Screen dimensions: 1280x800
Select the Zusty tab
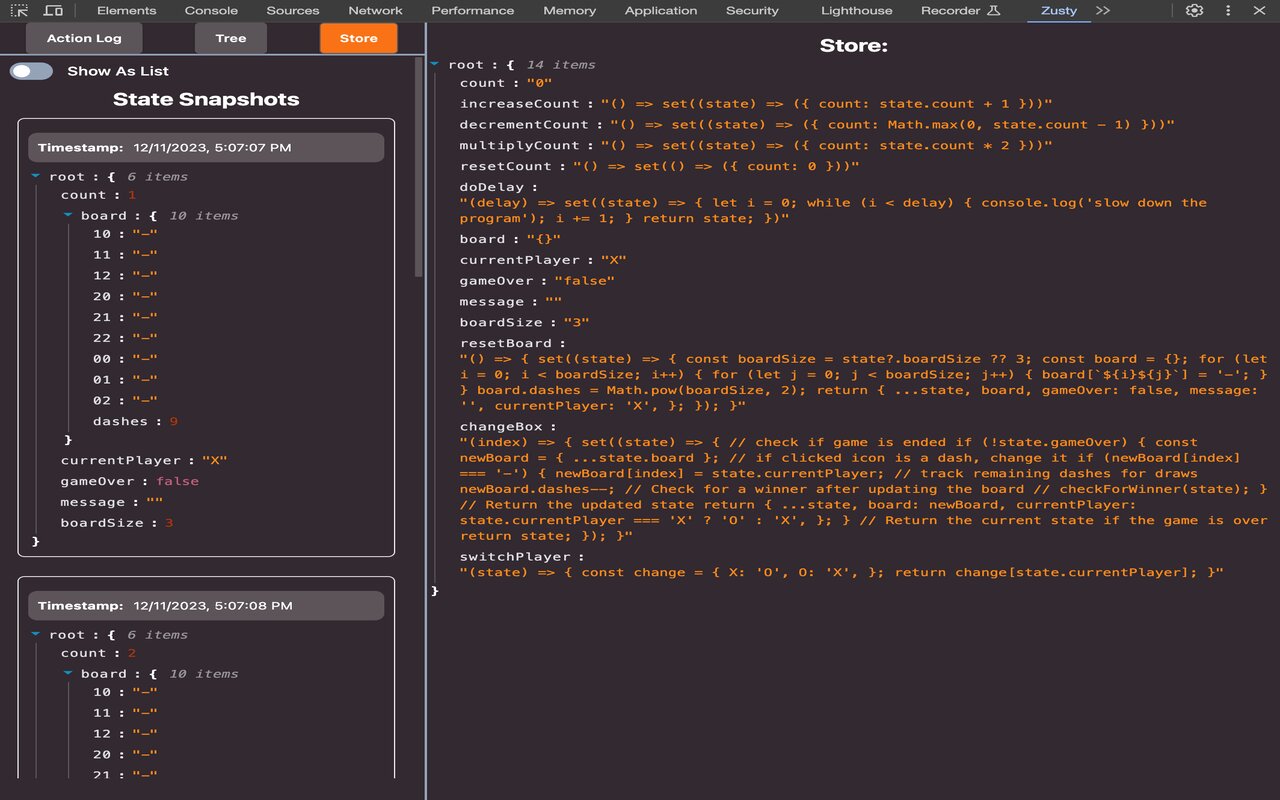point(1059,10)
